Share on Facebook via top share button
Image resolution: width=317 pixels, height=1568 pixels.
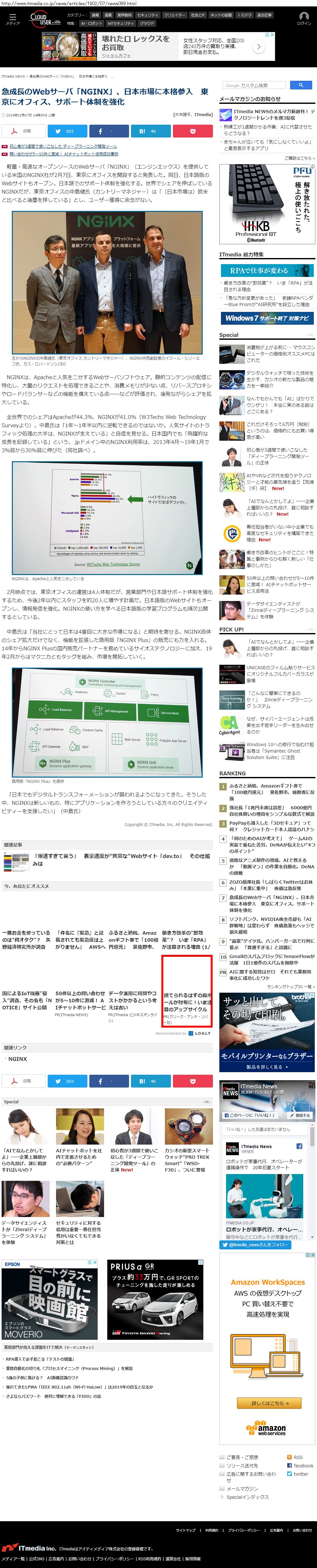[108, 131]
